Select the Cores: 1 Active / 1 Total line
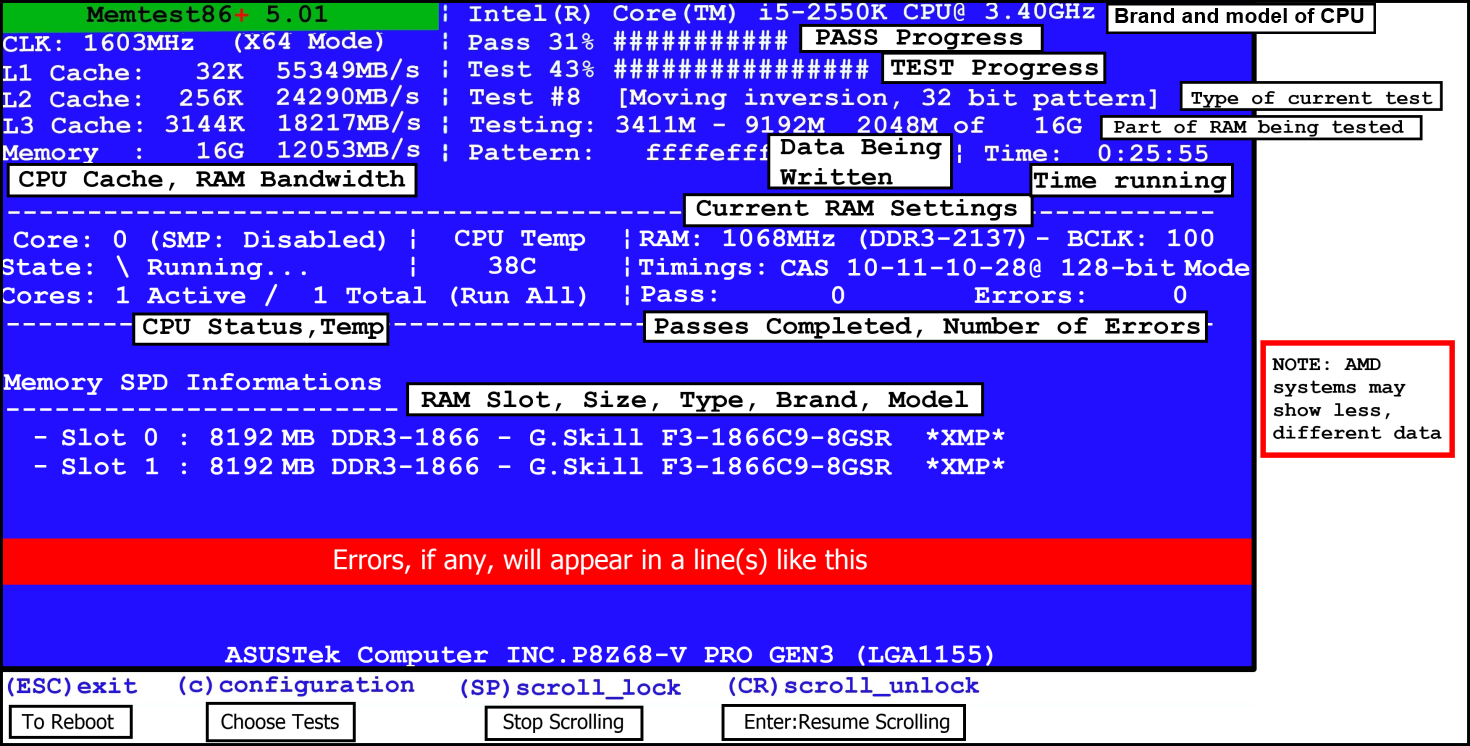This screenshot has height=746, width=1470. tap(295, 296)
